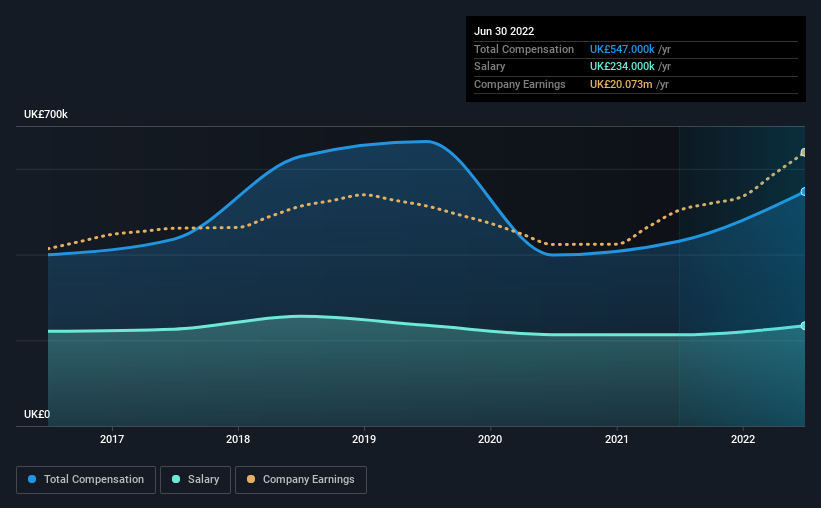Click the Jun 30 2022 tooltip date
The width and height of the screenshot is (821, 508).
504,31
